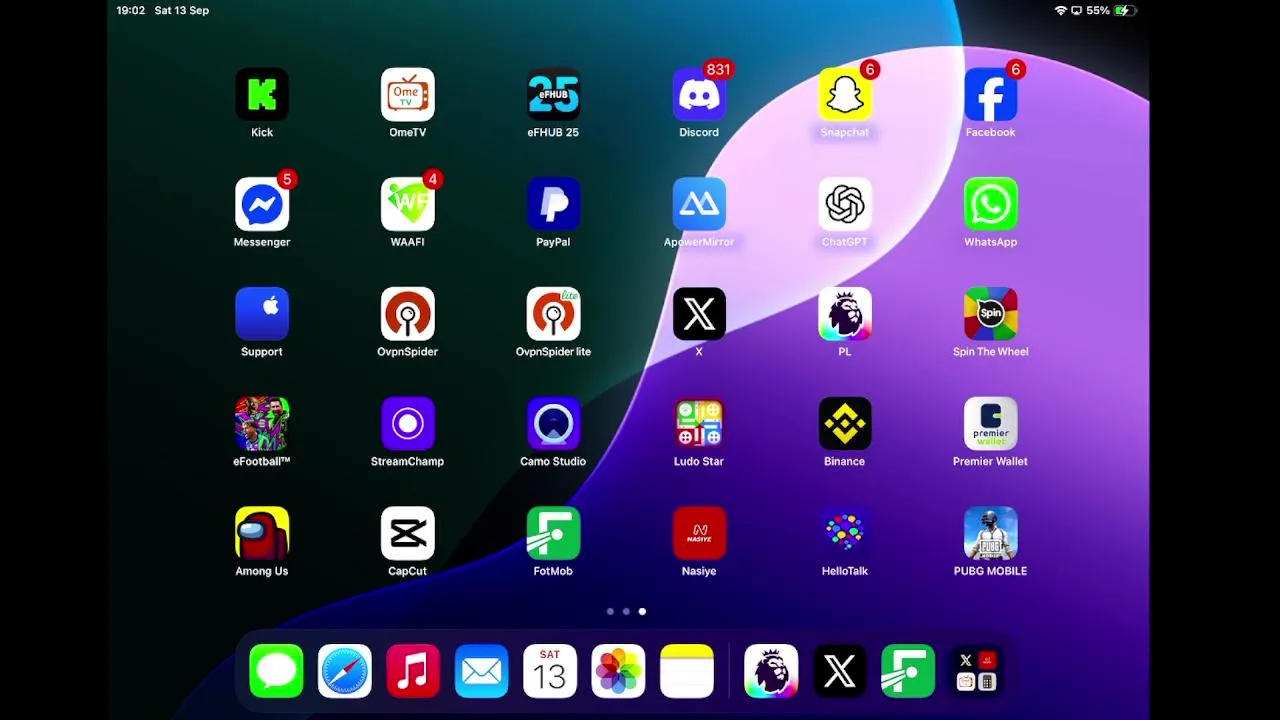1280x720 pixels.
Task: Open the Kick app
Action: (262, 95)
